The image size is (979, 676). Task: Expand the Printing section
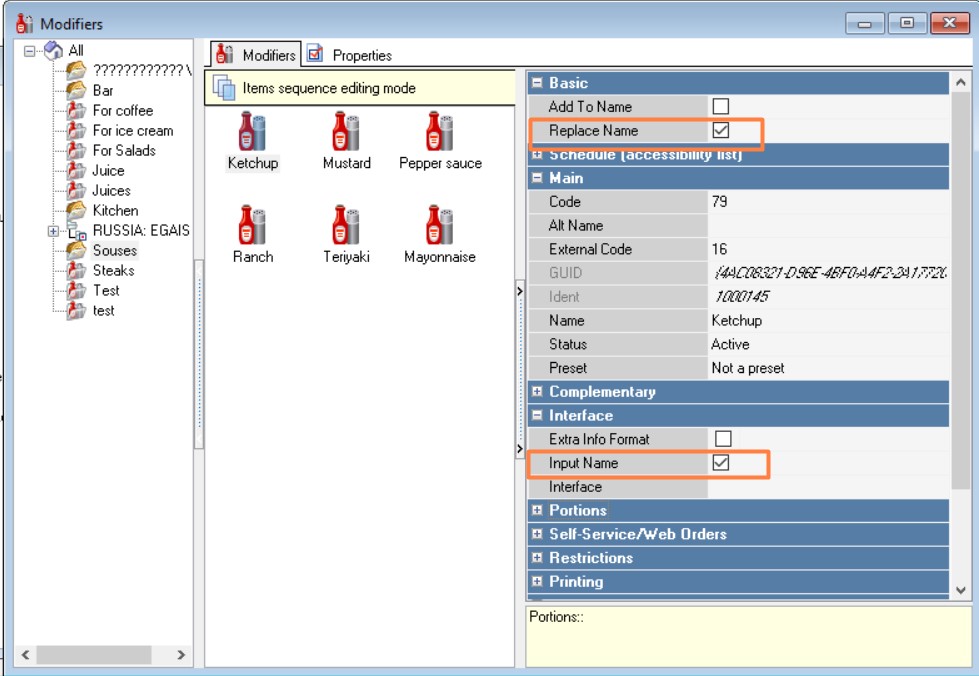click(537, 581)
